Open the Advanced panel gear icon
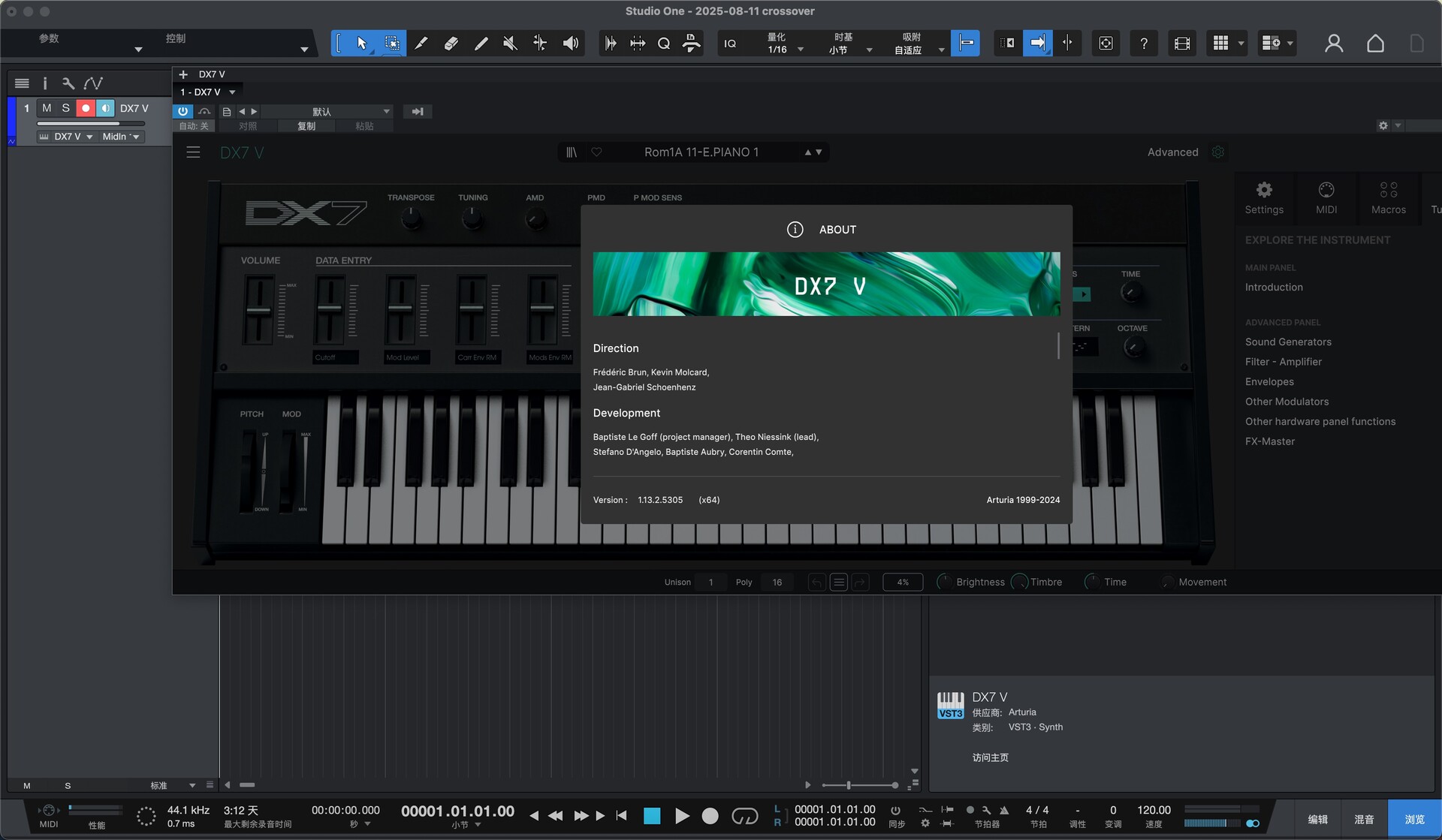This screenshot has height=840, width=1442. [1218, 152]
